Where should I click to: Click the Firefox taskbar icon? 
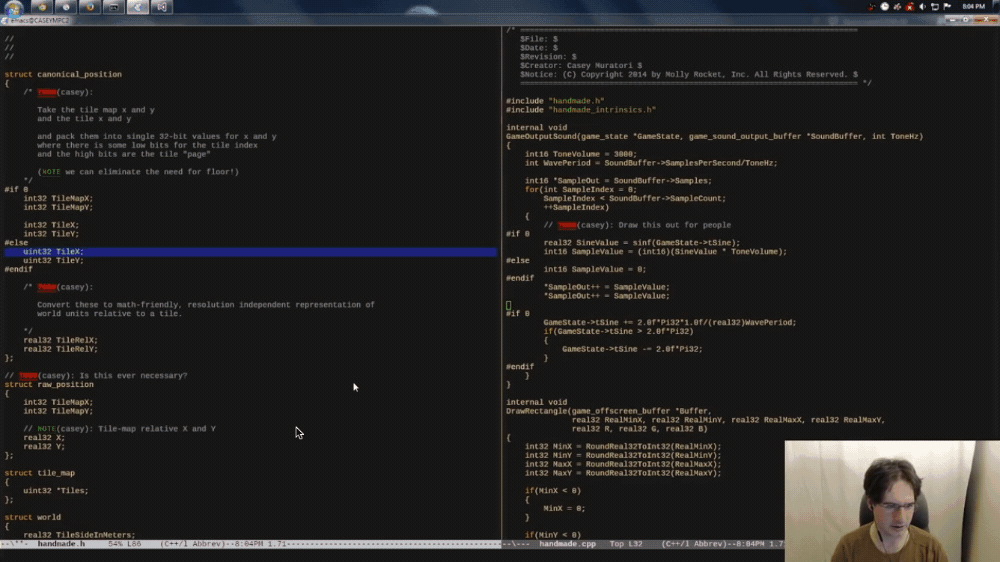[90, 7]
